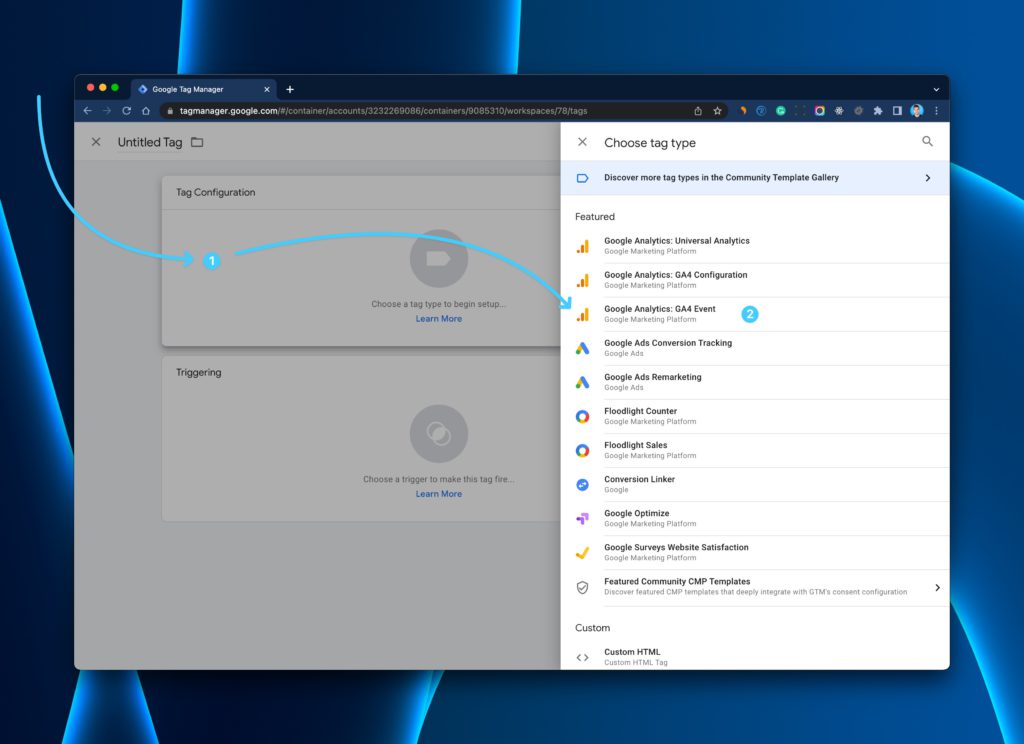The width and height of the screenshot is (1024, 744).
Task: Choose Google Ads Conversion Tracking tag
Action: click(x=755, y=348)
